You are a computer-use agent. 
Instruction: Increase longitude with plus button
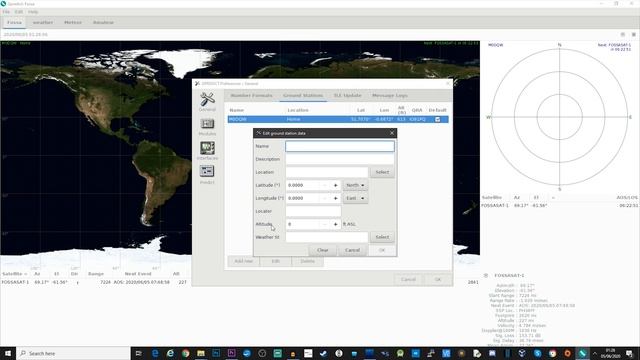pyautogui.click(x=336, y=198)
